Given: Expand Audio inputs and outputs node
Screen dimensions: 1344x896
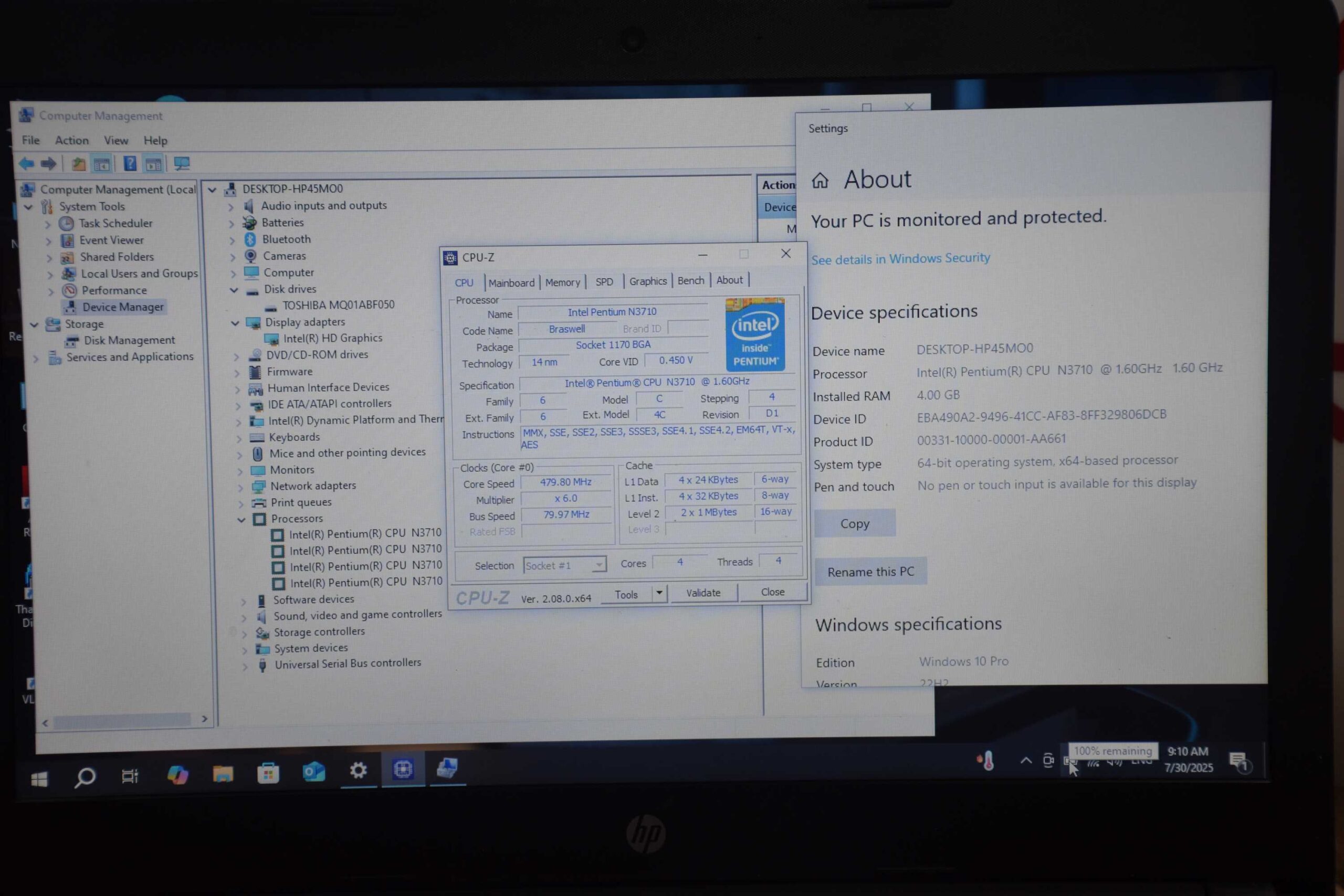Looking at the screenshot, I should [230, 206].
